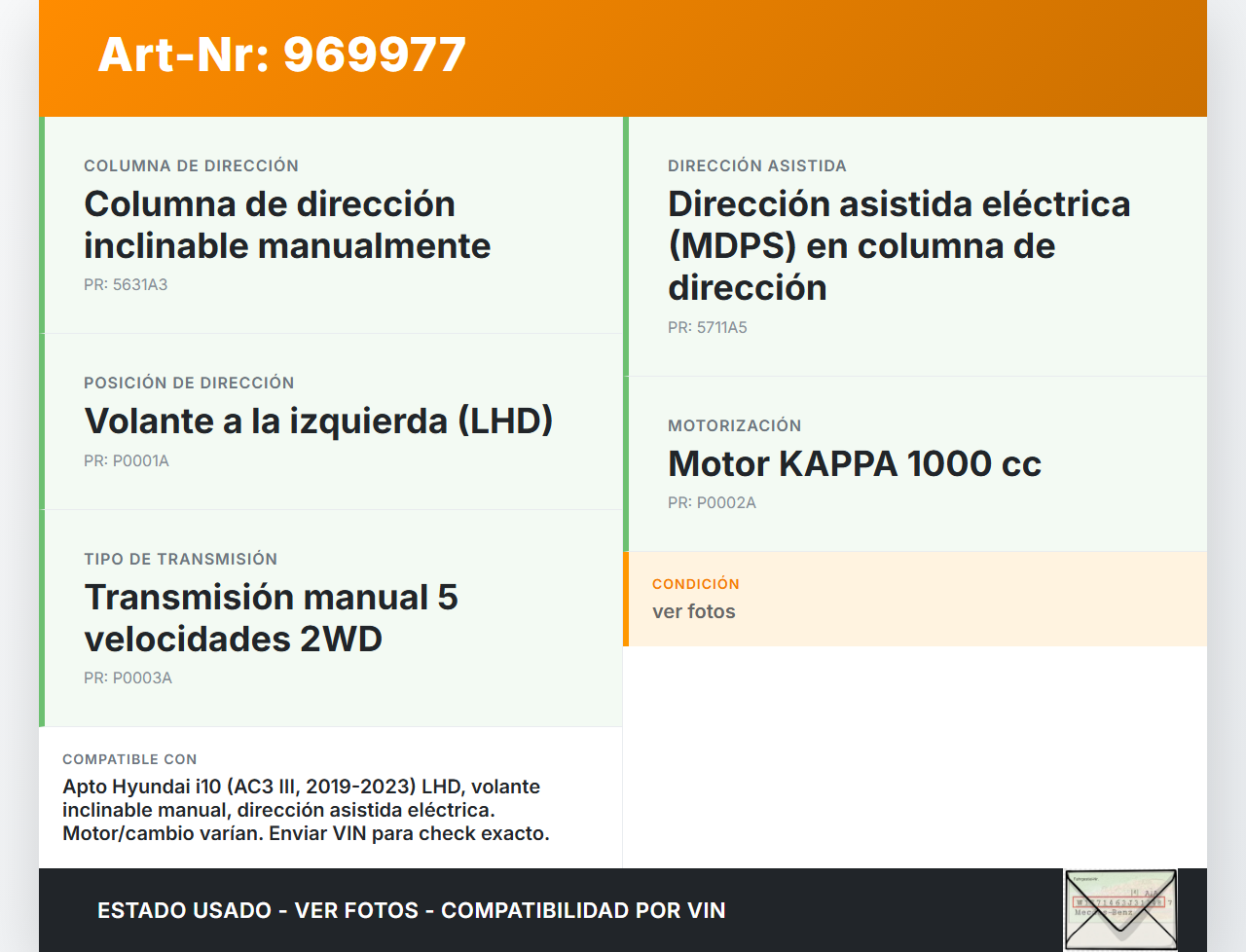Click Enviar VIN para check exacto text
The width and height of the screenshot is (1246, 952).
pyautogui.click(x=411, y=833)
